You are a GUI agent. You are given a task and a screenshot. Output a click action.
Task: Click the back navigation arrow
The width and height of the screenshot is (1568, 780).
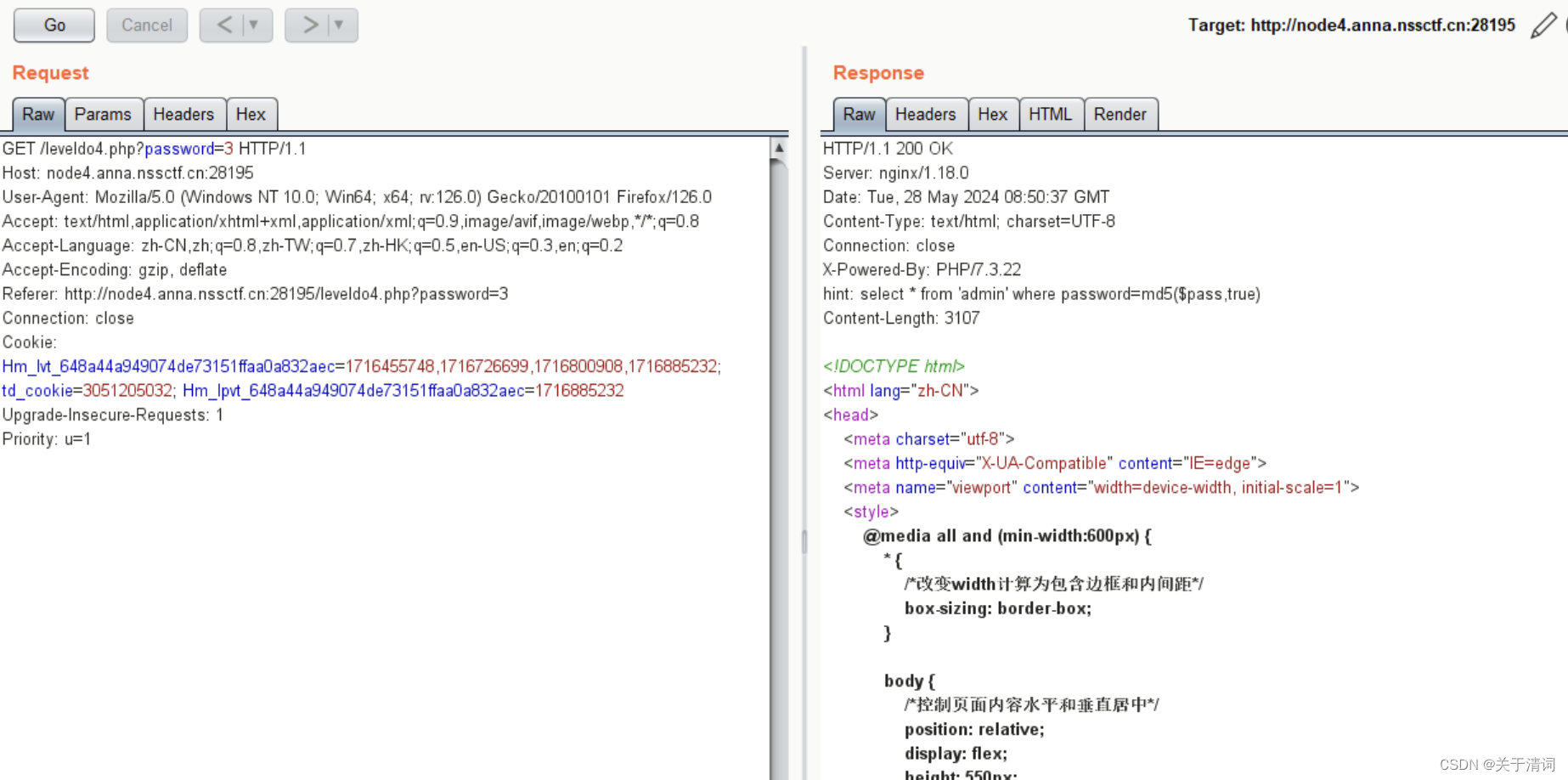pos(224,25)
